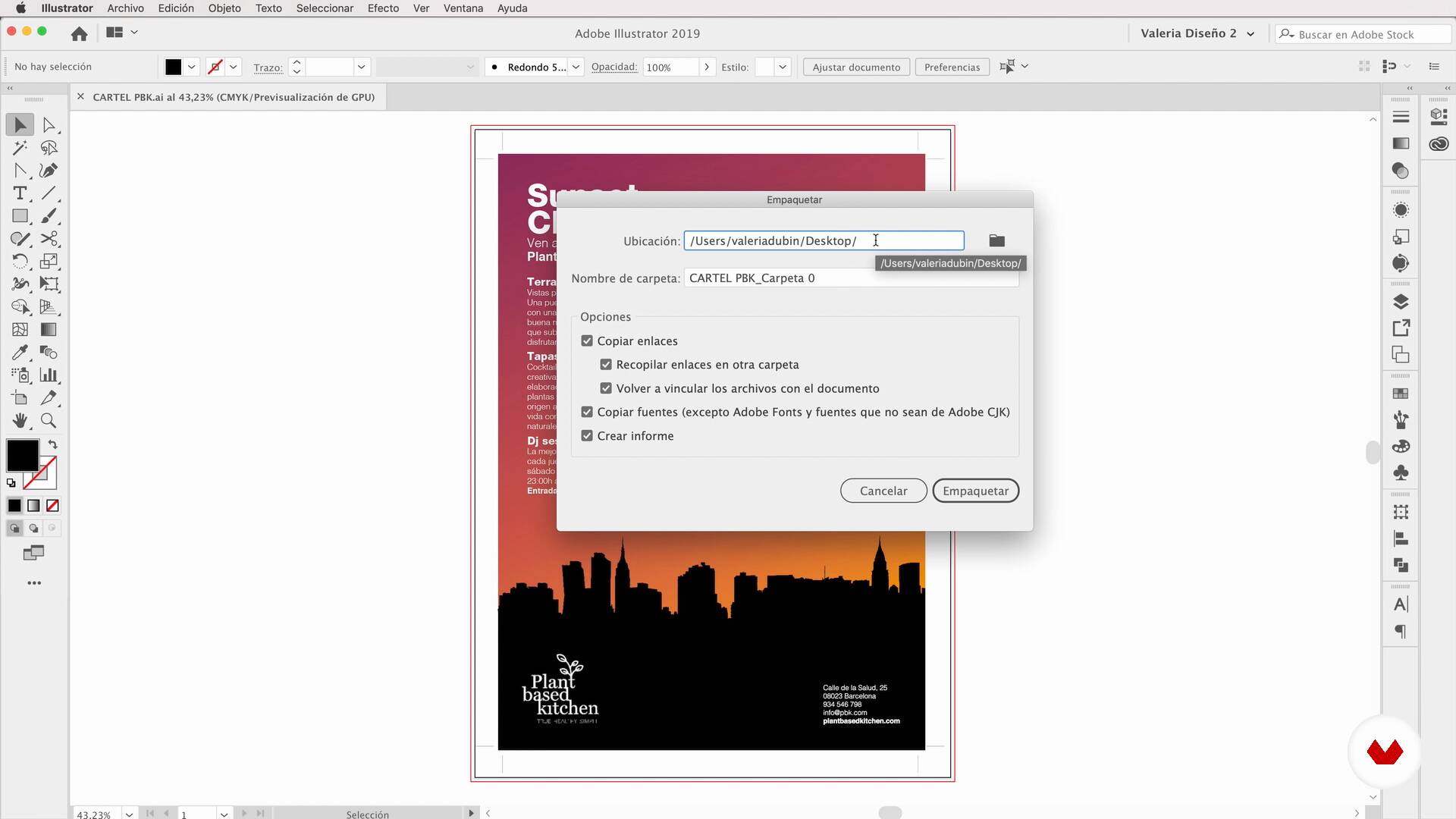Viewport: 1456px width, 819px height.
Task: Open the stroke weight dropdown
Action: [362, 67]
